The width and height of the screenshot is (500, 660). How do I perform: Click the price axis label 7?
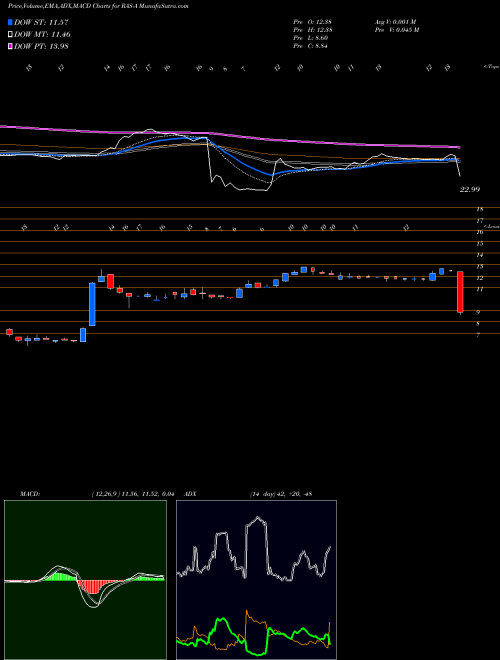478,335
